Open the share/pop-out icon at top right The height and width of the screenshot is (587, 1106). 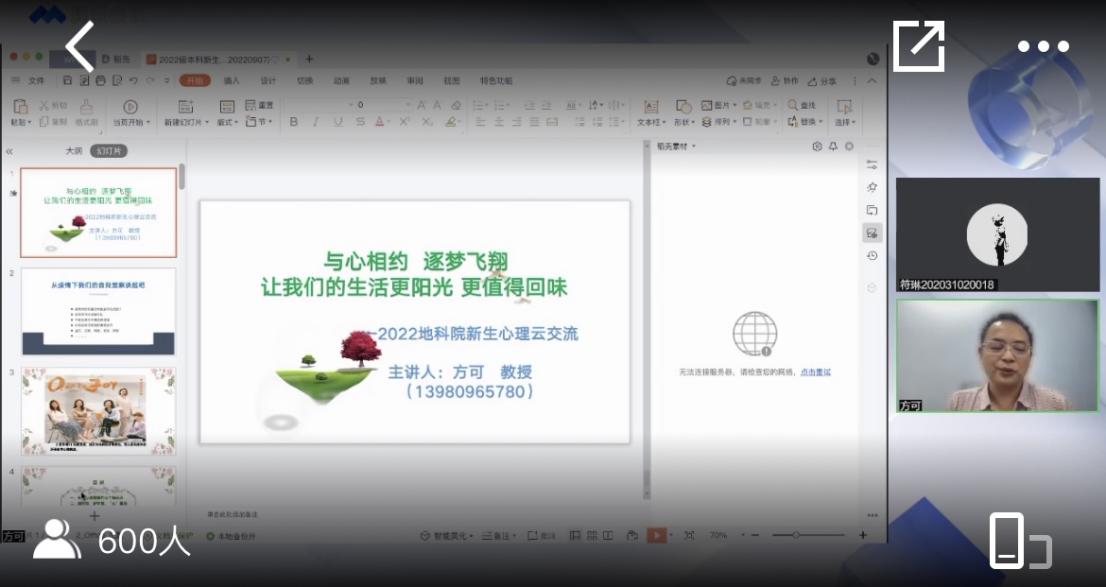click(918, 46)
